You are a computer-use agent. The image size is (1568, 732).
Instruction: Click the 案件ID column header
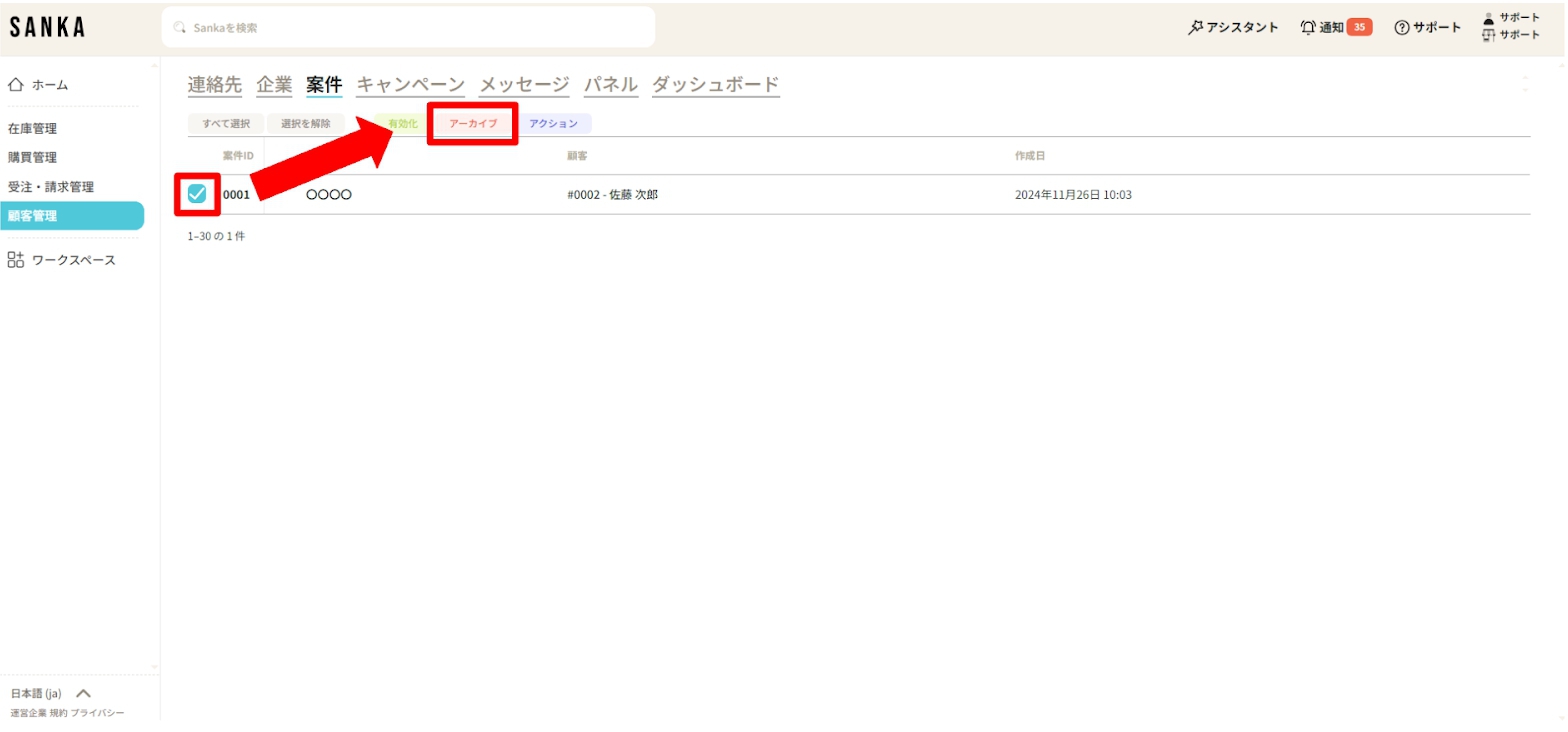(237, 156)
